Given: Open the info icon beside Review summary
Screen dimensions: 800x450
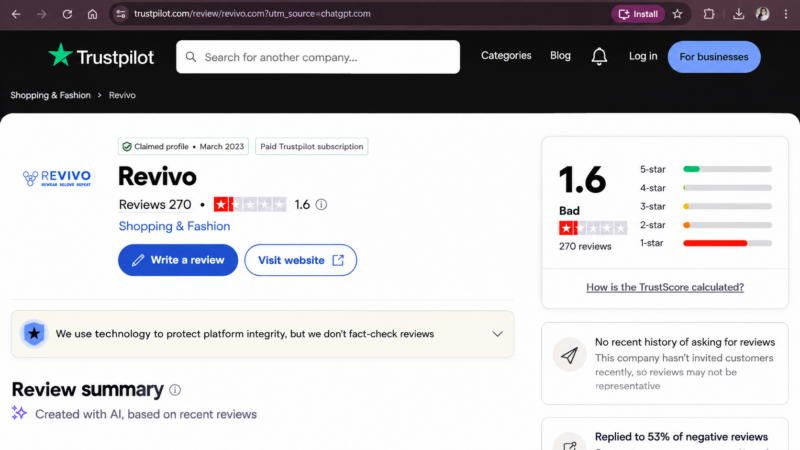Looking at the screenshot, I should [x=175, y=390].
